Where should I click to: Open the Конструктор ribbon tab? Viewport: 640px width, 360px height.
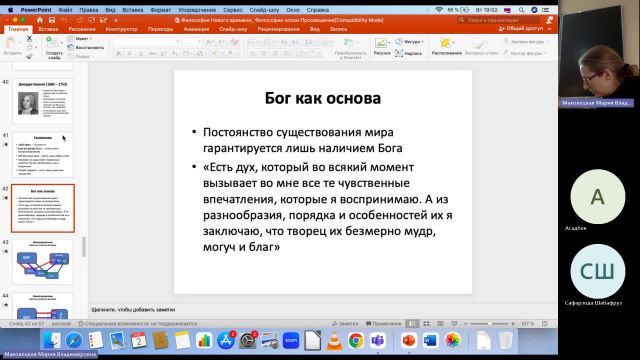coord(121,29)
